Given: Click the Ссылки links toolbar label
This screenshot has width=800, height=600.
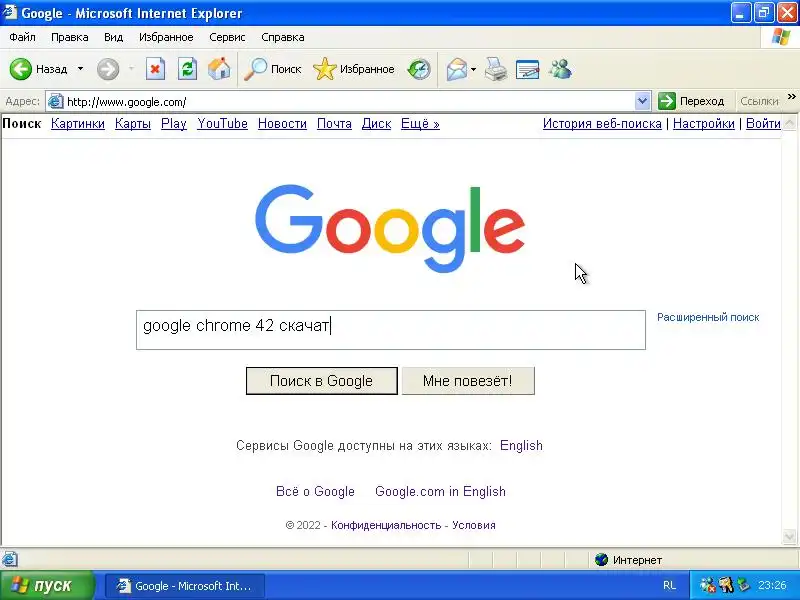Looking at the screenshot, I should (x=759, y=101).
